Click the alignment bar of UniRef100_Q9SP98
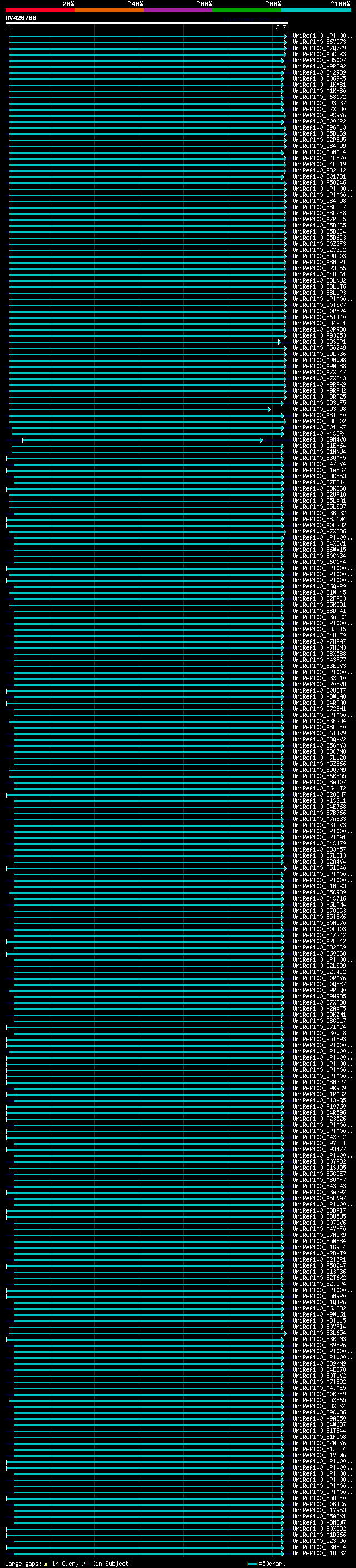Screen dimensions: 356x1568 point(140,409)
